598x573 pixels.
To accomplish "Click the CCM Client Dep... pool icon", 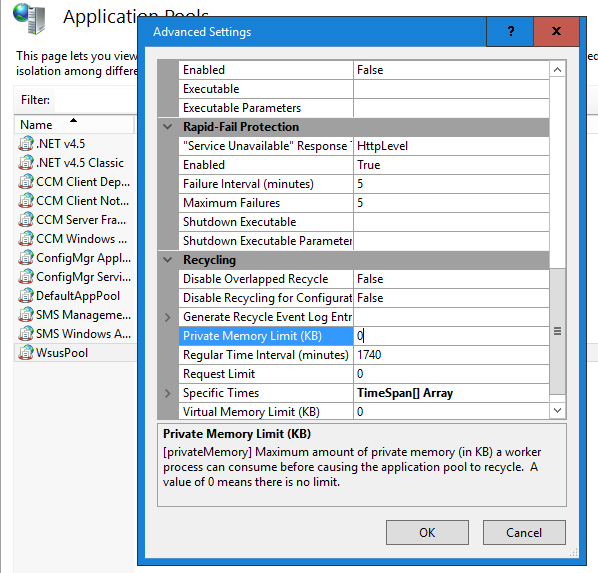I will point(26,182).
